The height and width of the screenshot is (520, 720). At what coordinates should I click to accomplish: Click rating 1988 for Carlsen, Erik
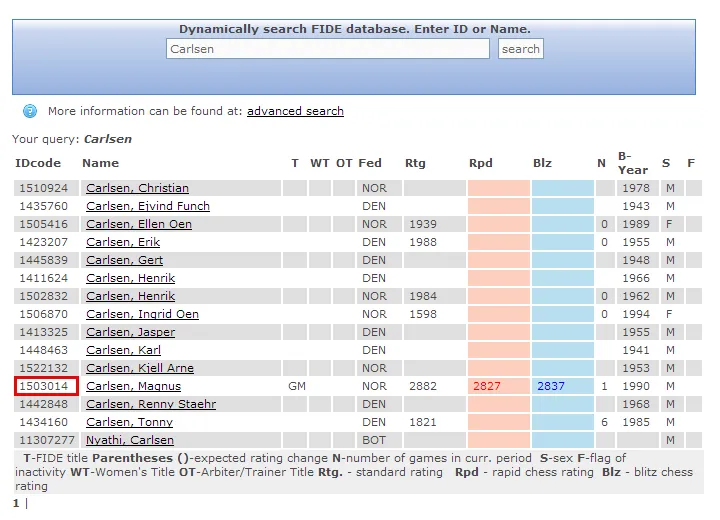pos(423,242)
